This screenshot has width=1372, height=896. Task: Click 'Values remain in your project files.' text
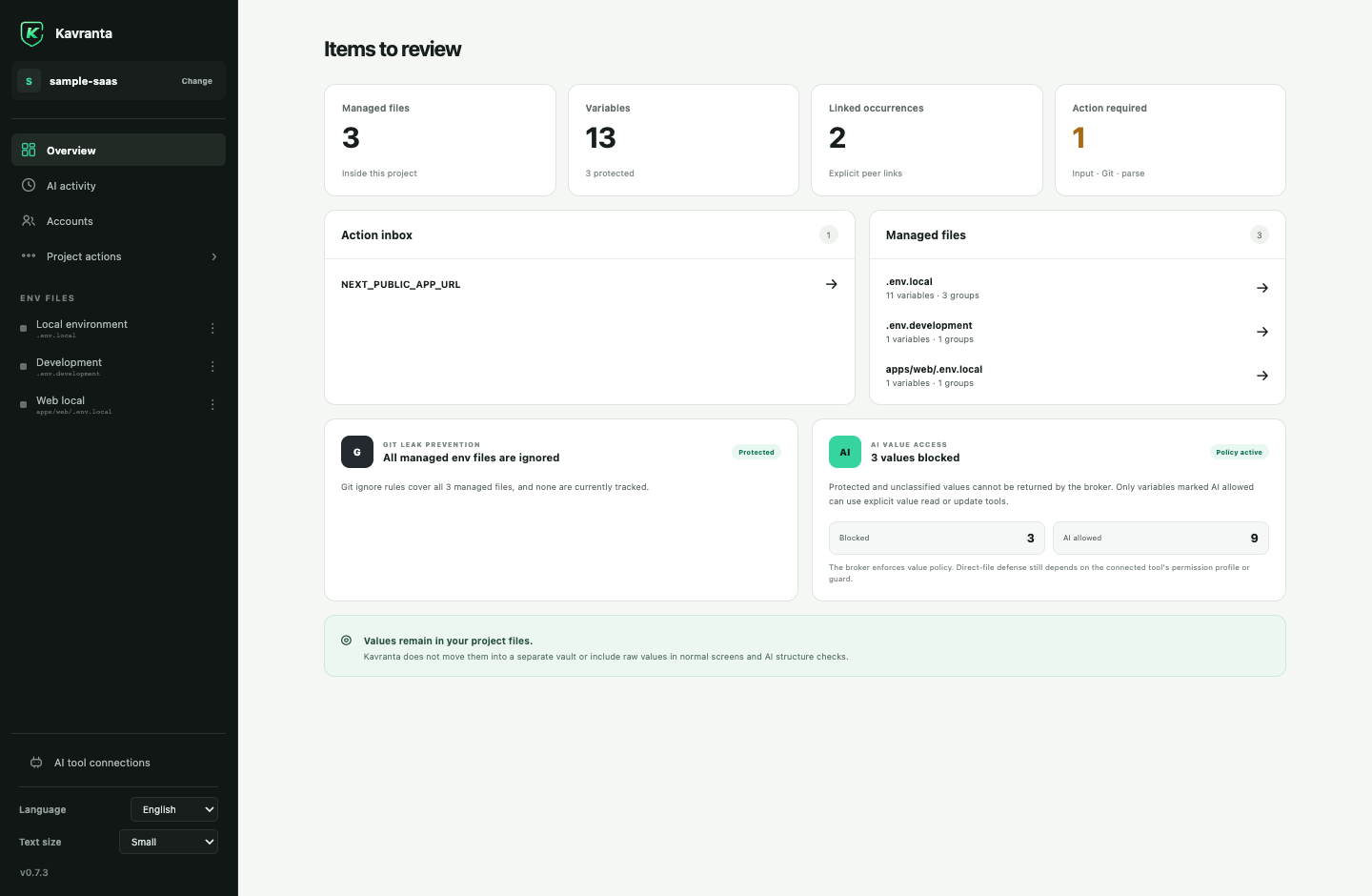pos(448,641)
